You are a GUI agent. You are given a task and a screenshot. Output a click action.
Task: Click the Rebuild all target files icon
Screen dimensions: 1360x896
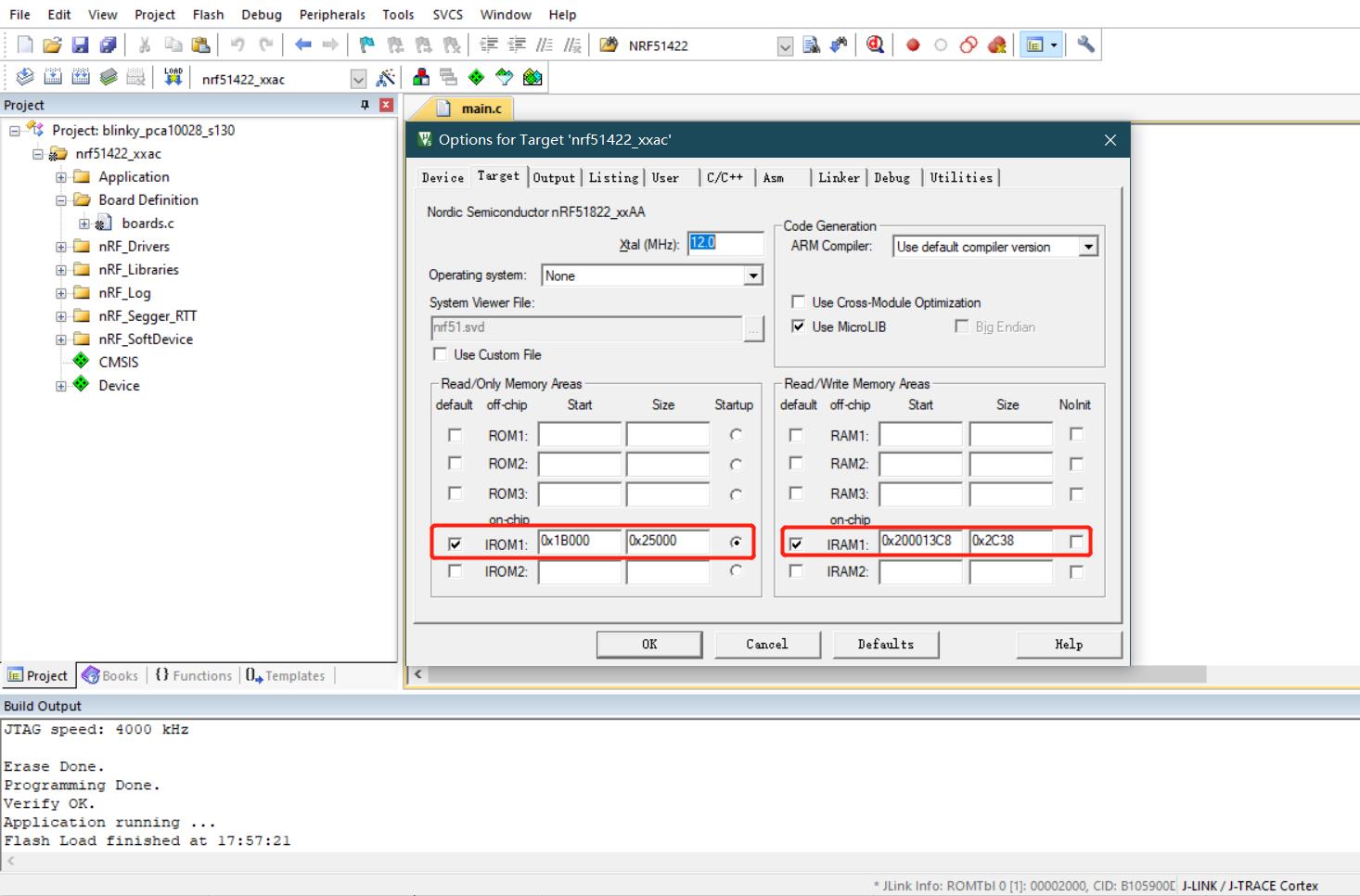[x=81, y=77]
